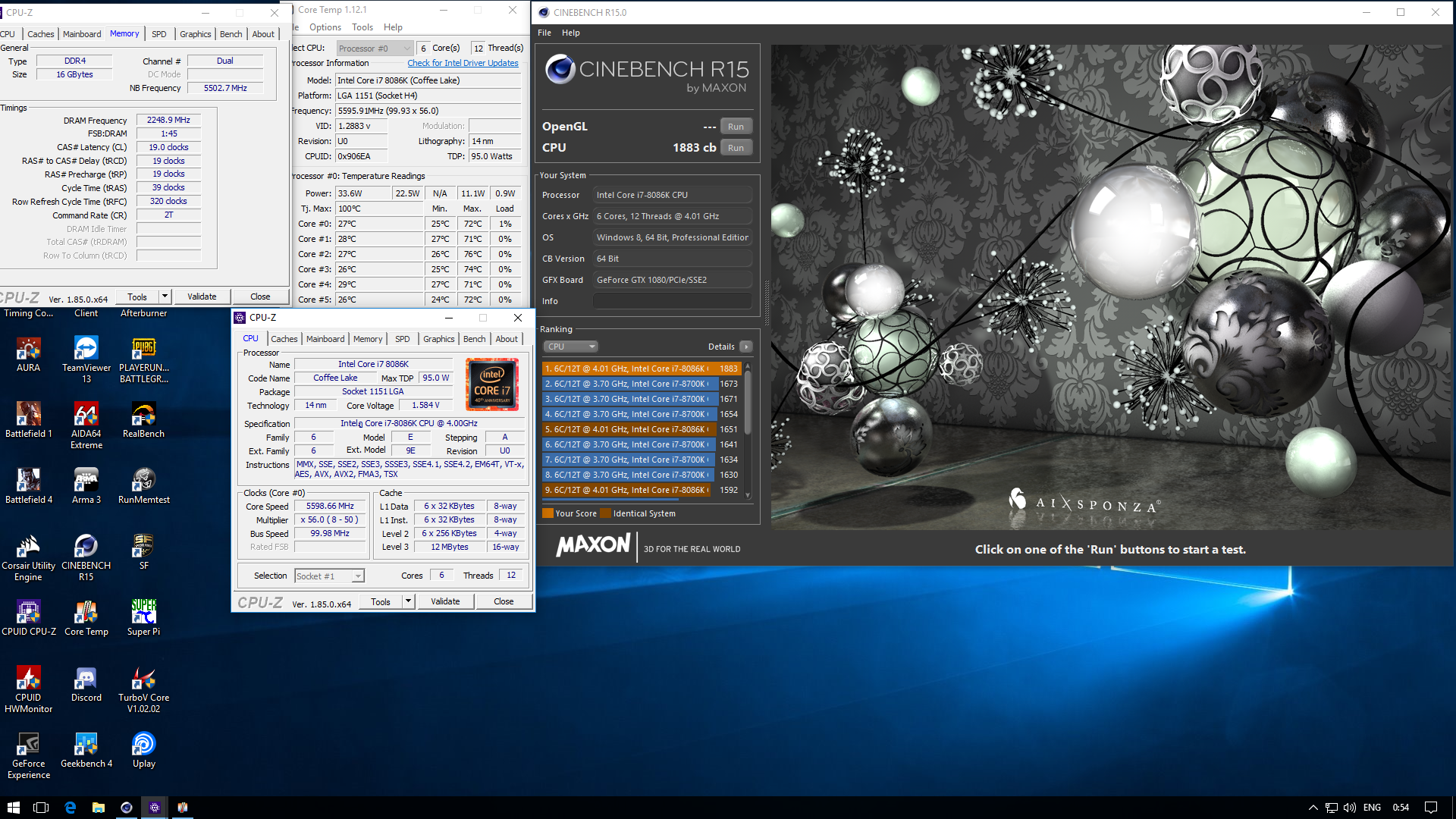Open Action Center notifications icon
This screenshot has height=819, width=1456.
1431,808
